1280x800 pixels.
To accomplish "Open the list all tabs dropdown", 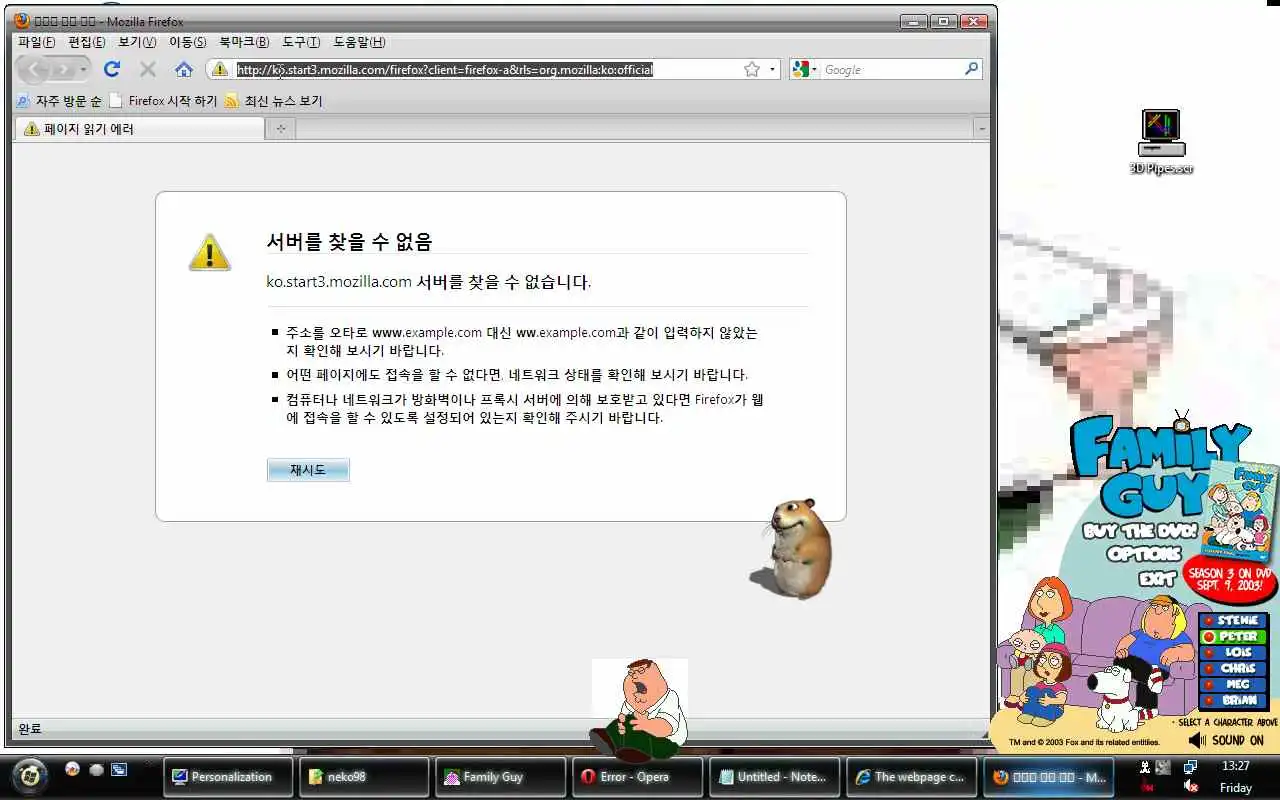I will tap(982, 128).
